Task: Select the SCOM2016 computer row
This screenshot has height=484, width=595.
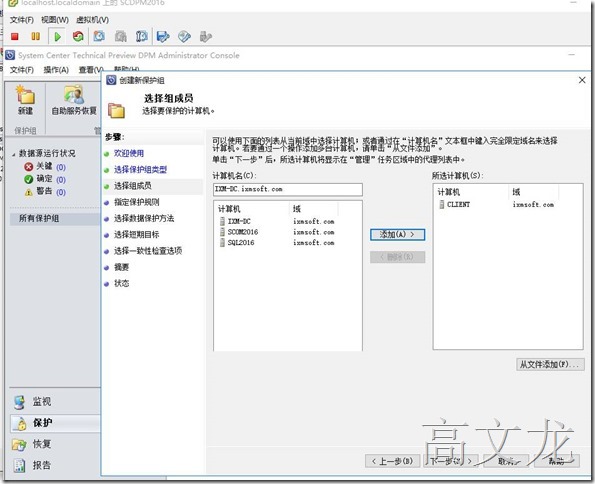Action: 277,232
